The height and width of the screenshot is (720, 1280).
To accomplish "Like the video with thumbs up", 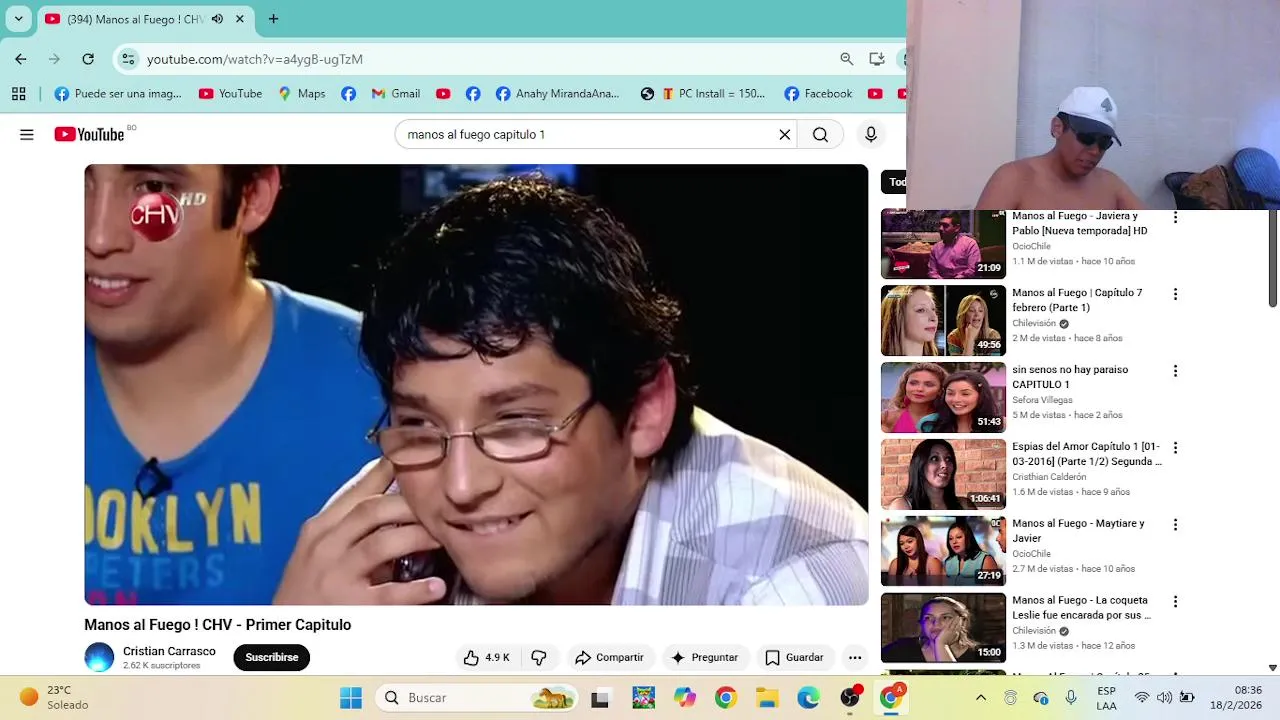I will pos(487,657).
